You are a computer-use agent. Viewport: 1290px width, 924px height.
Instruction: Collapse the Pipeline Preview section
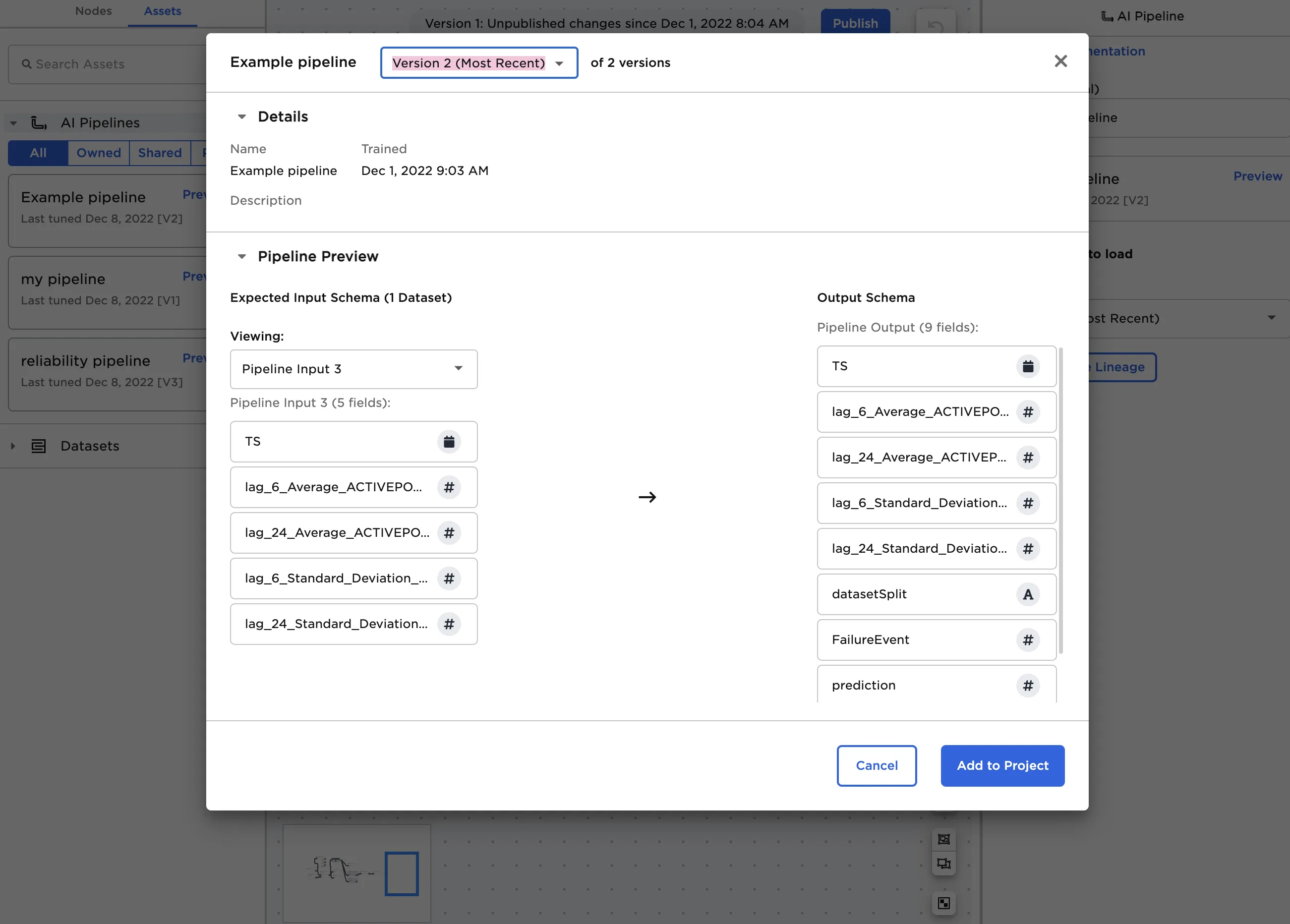coord(242,256)
